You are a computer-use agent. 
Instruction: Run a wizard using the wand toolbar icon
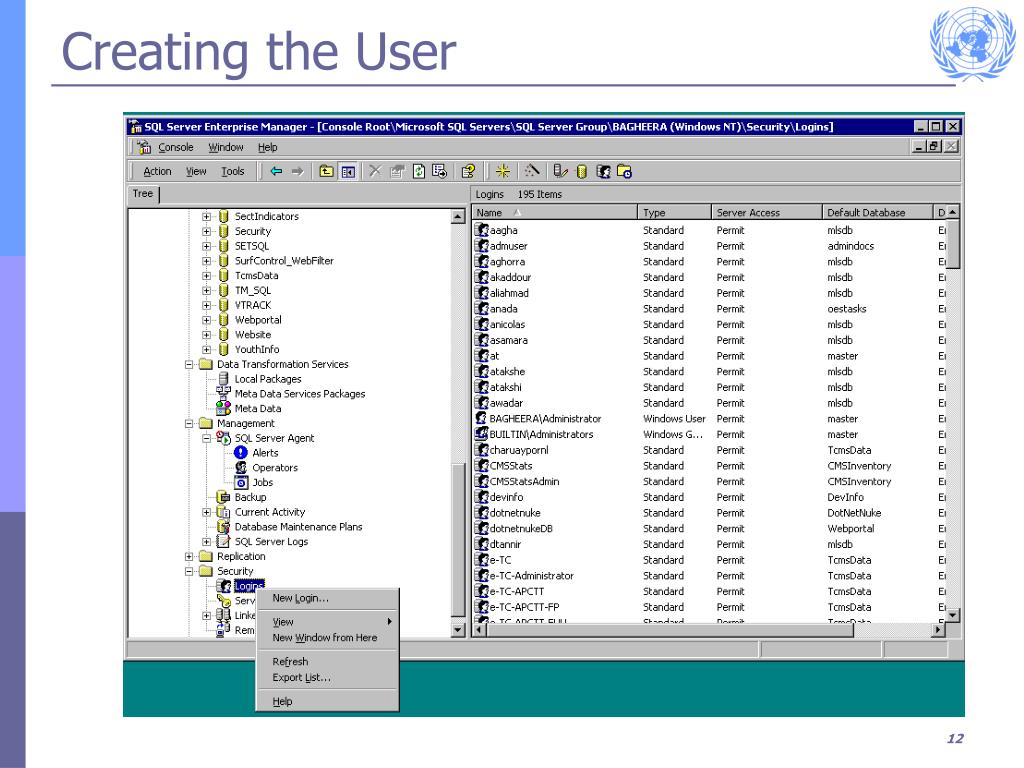pyautogui.click(x=532, y=171)
